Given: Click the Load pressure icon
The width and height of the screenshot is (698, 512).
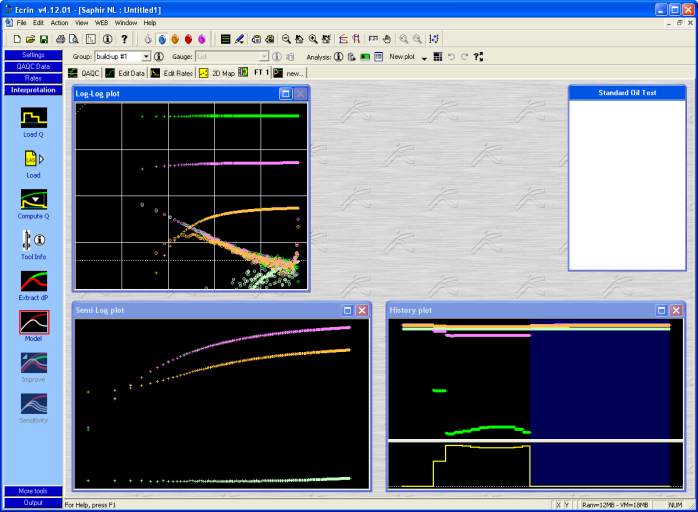Looking at the screenshot, I should point(33,158).
